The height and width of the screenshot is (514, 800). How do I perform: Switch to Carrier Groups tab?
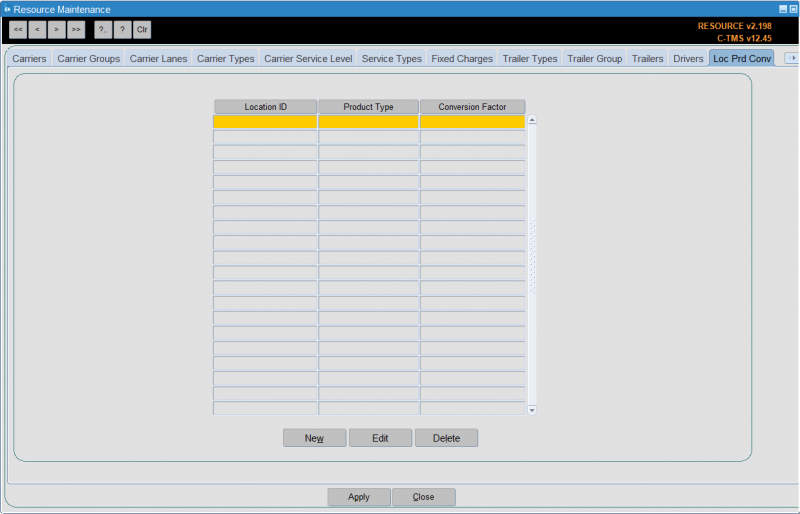(x=88, y=58)
